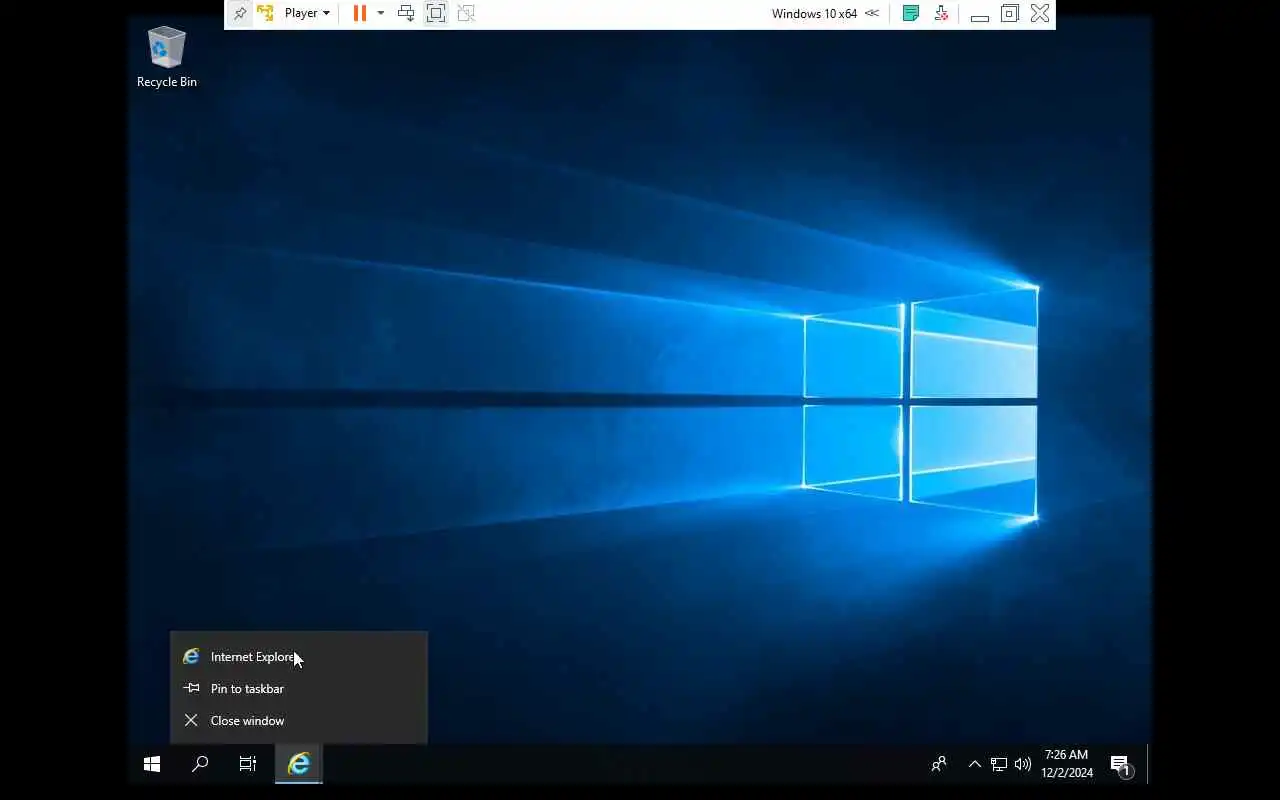The image size is (1280, 800).
Task: Select Pin to taskbar in jump list
Action: (x=299, y=689)
